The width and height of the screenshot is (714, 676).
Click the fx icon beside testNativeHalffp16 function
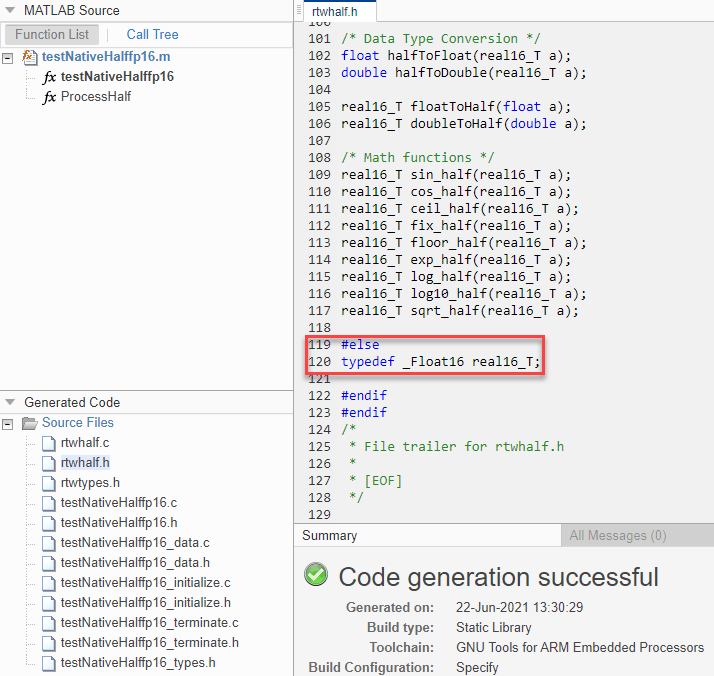click(x=49, y=77)
